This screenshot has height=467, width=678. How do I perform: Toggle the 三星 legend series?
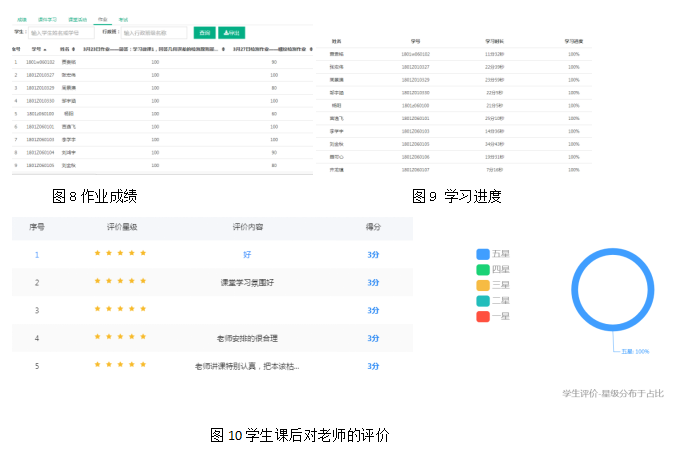[494, 285]
